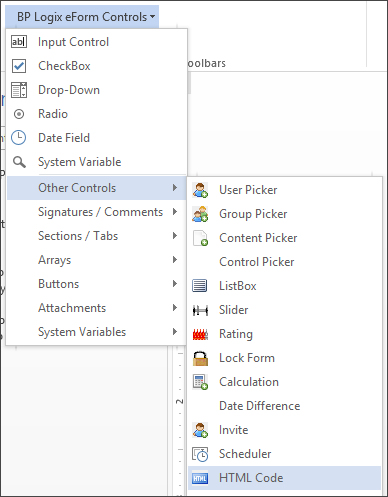Click the User Picker person icon
Screen dimensions: 388x497
coord(200,190)
